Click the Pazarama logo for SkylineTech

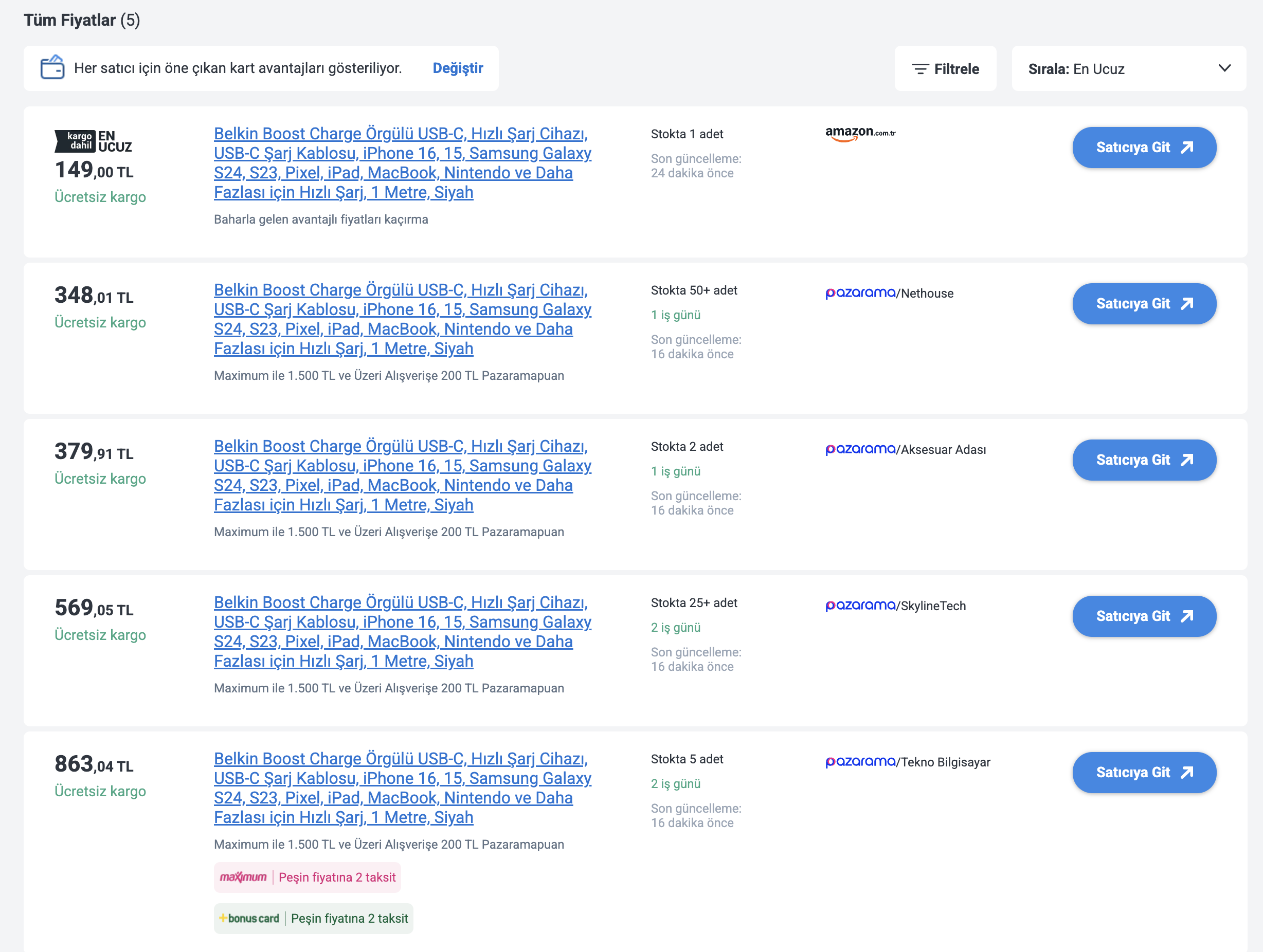[860, 606]
